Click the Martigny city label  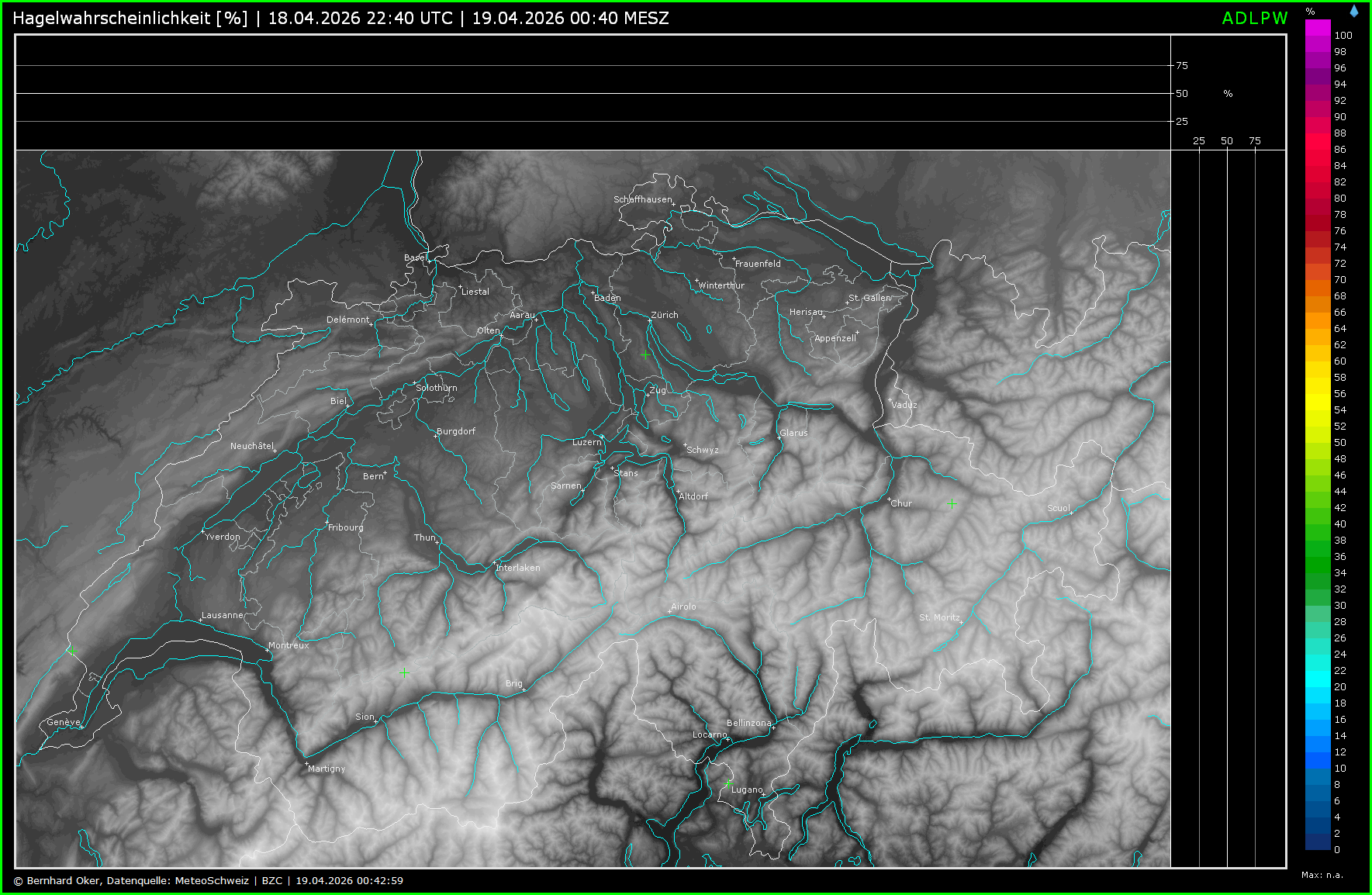click(x=327, y=769)
